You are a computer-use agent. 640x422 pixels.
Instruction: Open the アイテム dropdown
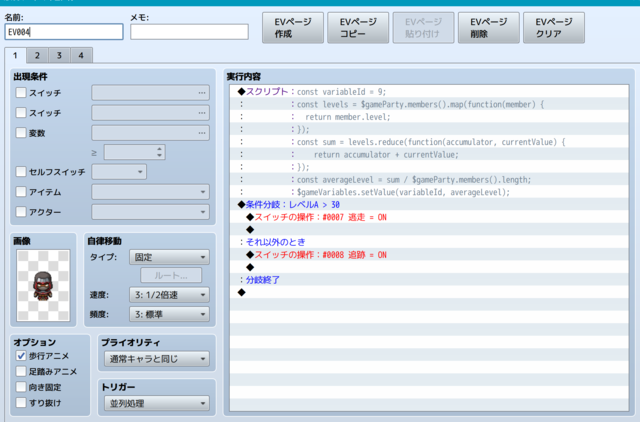(x=151, y=191)
